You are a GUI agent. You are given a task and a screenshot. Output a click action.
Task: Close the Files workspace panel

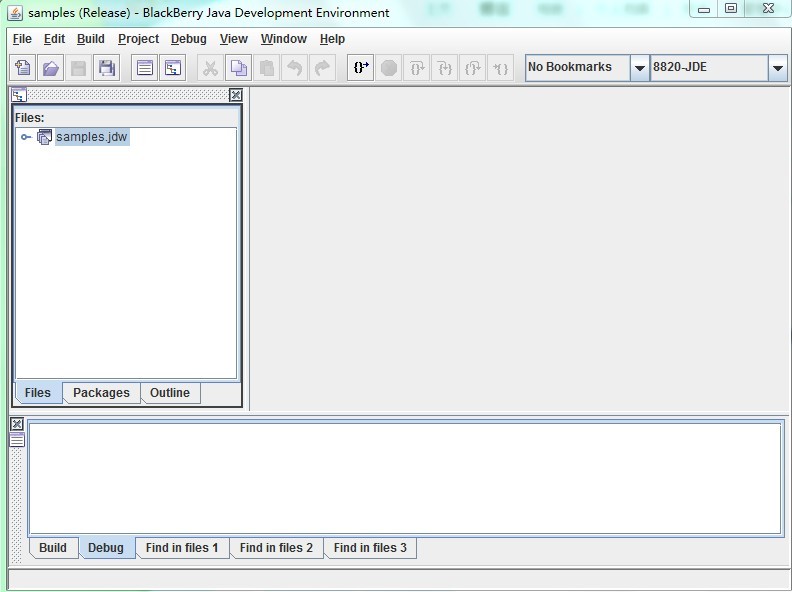point(235,95)
